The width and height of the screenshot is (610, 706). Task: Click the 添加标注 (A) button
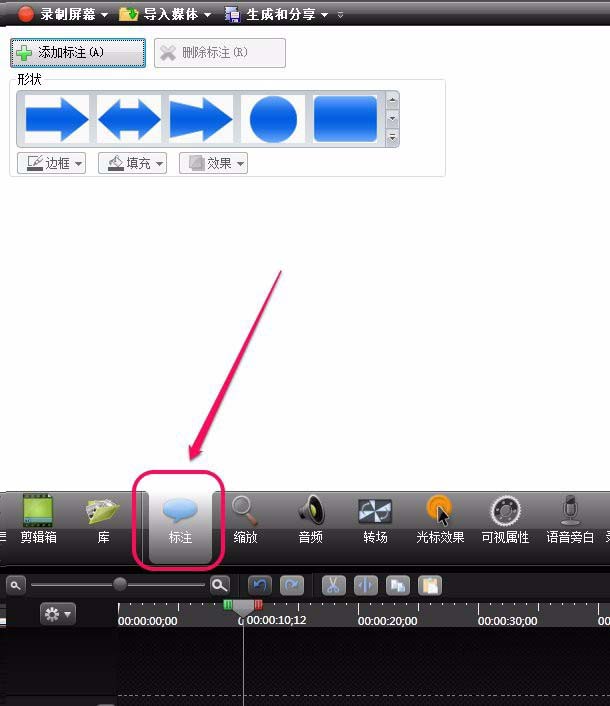tap(78, 53)
